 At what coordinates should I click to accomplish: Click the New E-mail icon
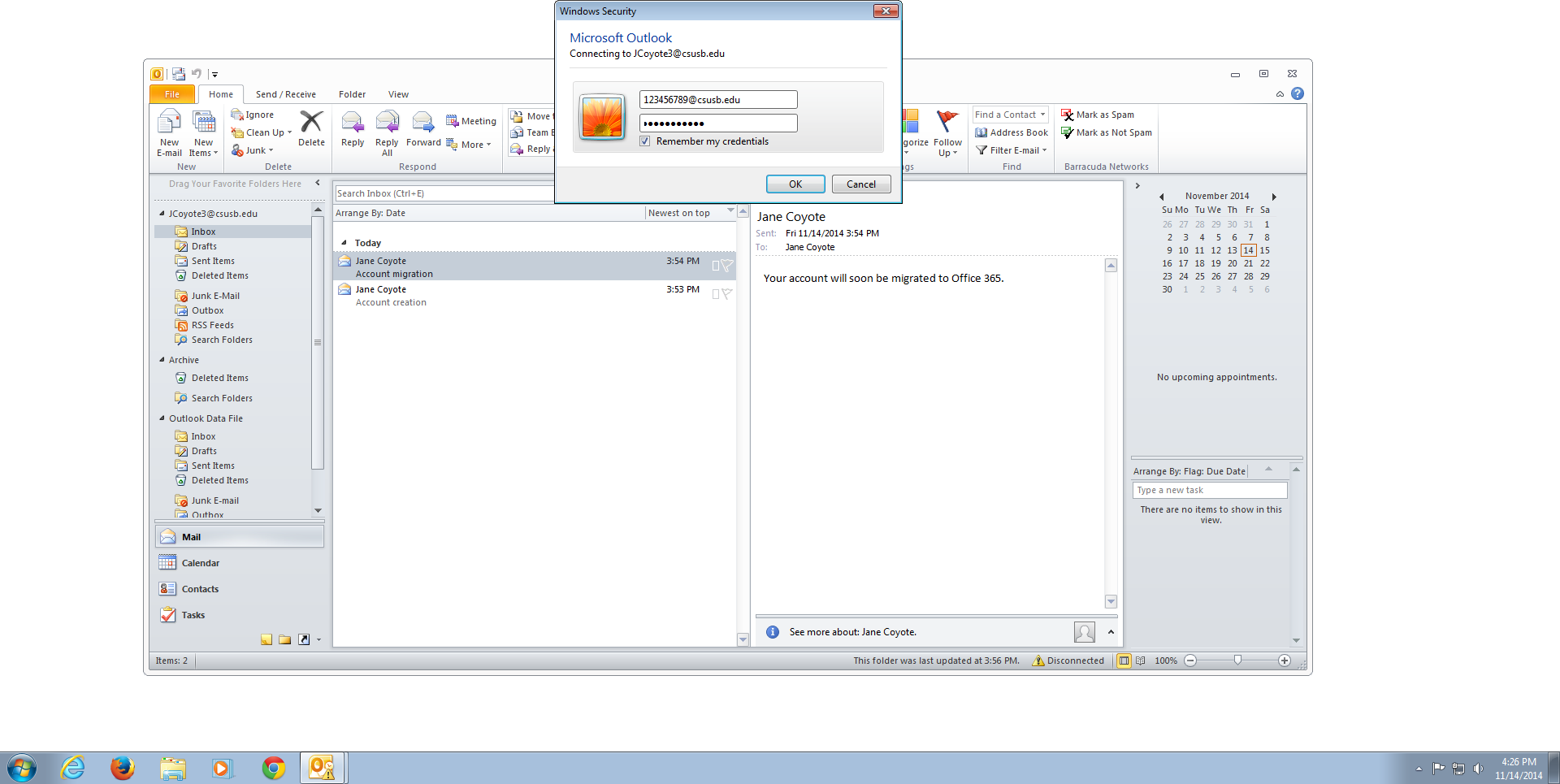[x=169, y=123]
